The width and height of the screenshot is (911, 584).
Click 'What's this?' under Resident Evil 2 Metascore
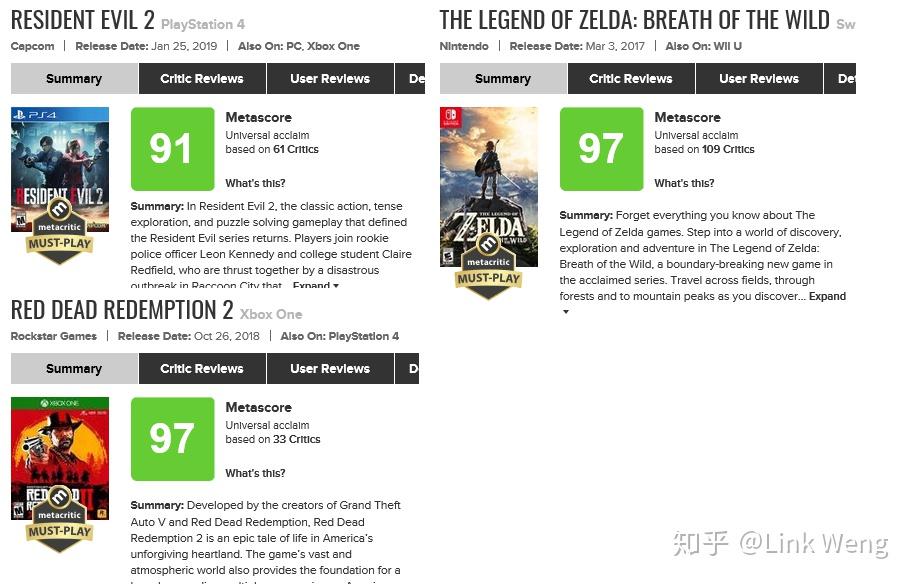point(256,183)
